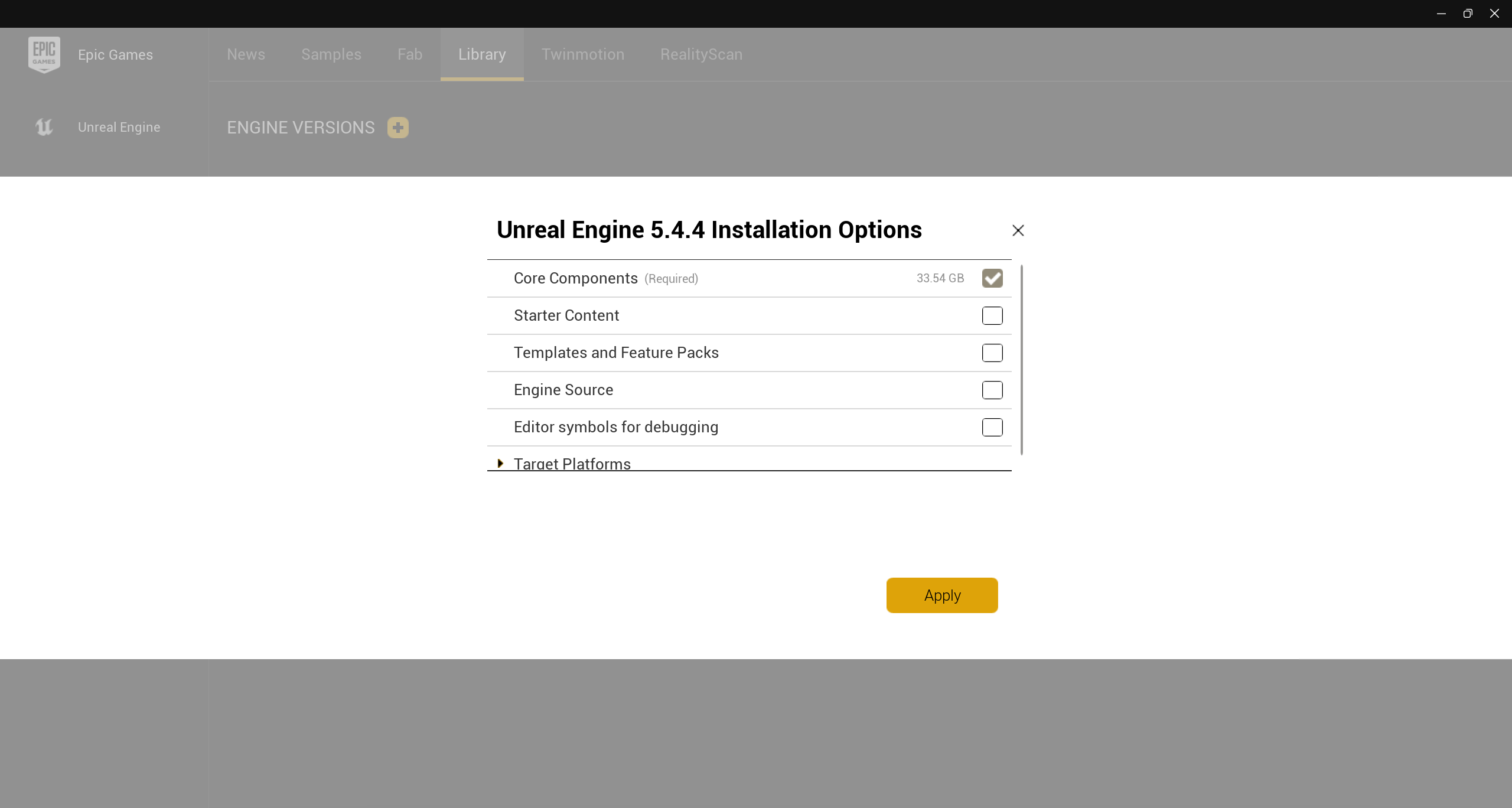The image size is (1512, 808).
Task: Toggle the Core Components checkbox
Action: click(992, 278)
